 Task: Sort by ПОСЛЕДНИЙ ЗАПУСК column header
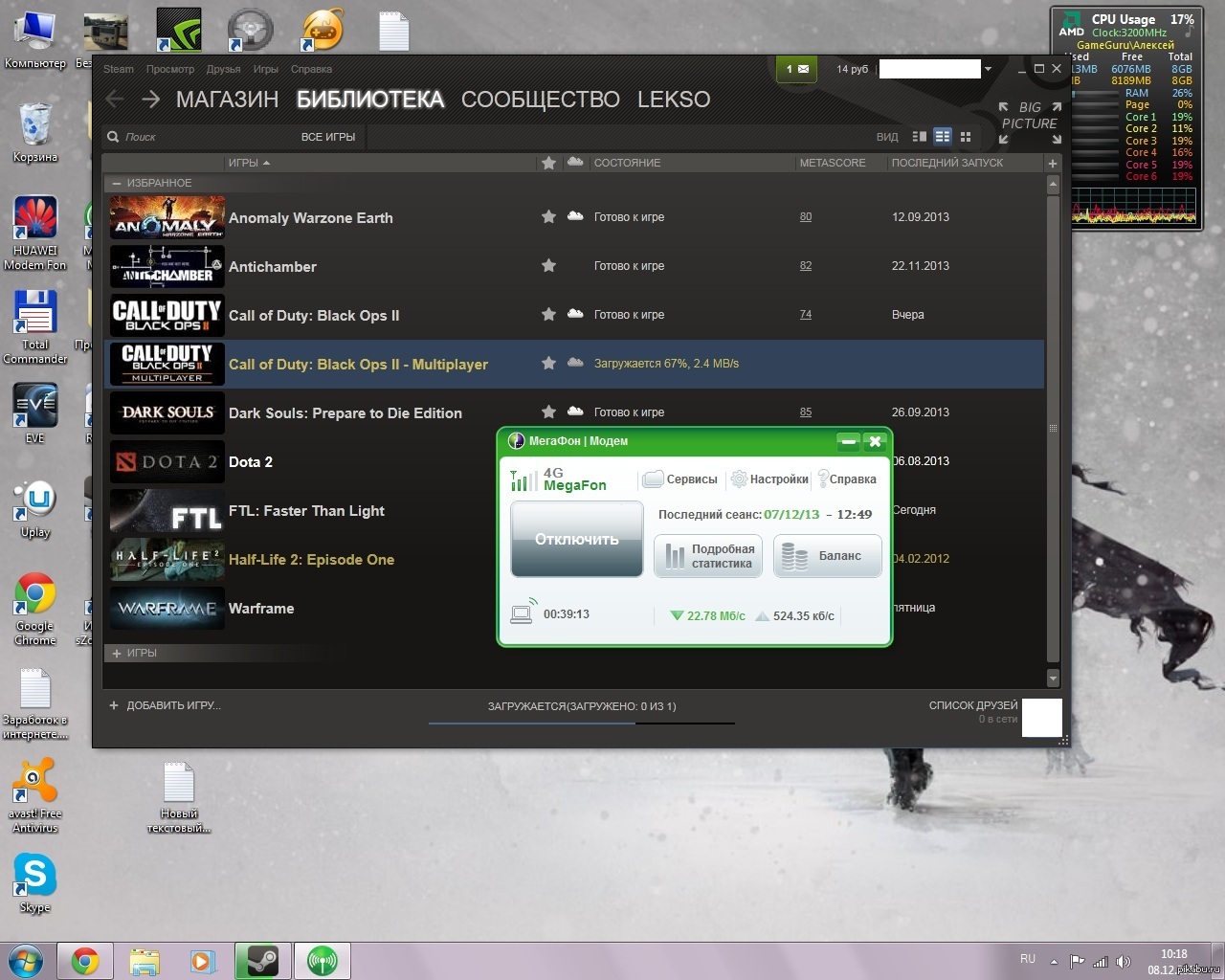947,163
